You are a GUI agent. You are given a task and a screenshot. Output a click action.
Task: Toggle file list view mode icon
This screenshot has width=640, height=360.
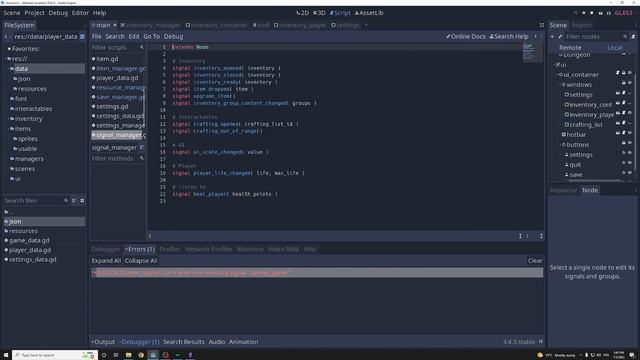pos(82,201)
